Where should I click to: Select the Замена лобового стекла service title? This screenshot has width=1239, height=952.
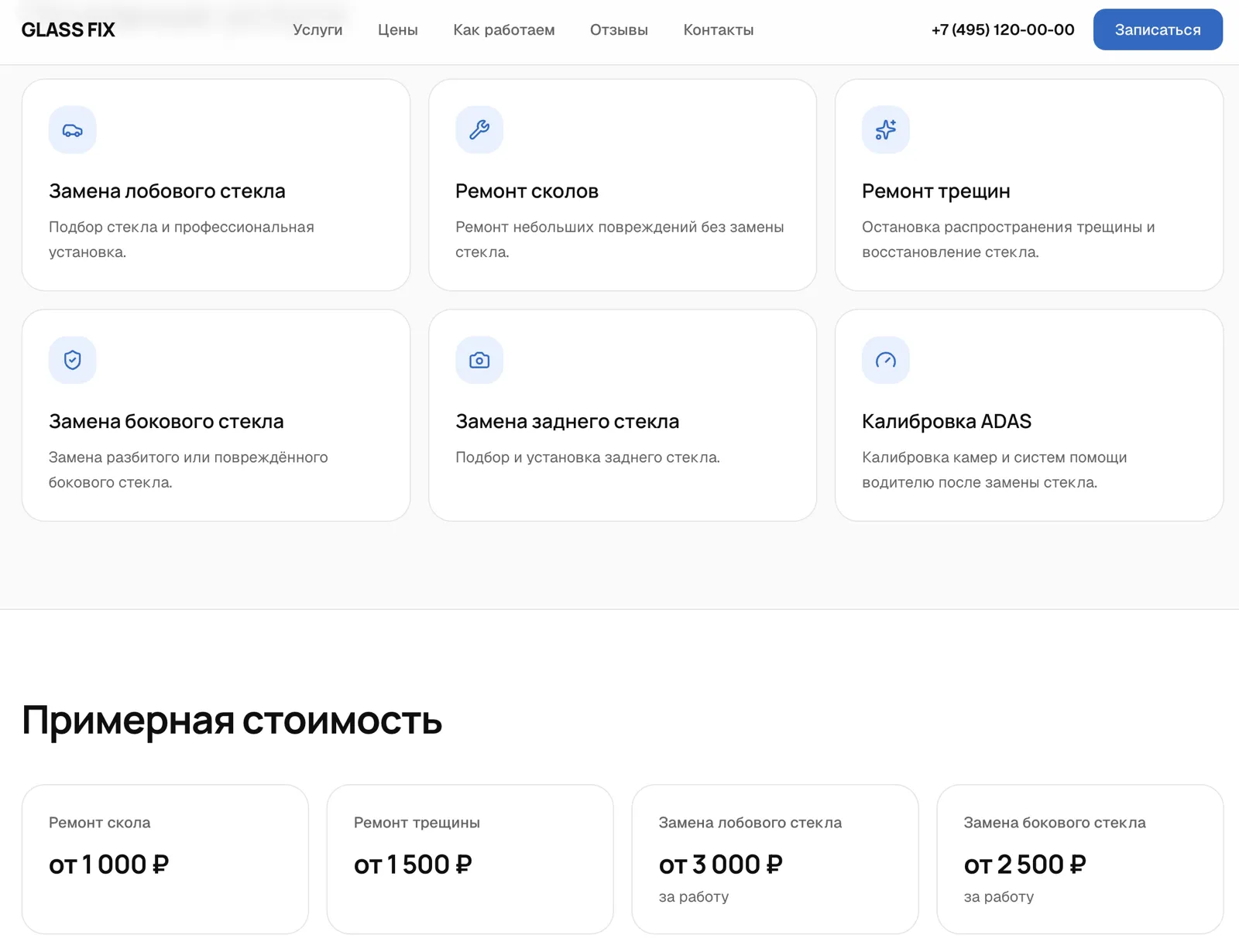(167, 191)
